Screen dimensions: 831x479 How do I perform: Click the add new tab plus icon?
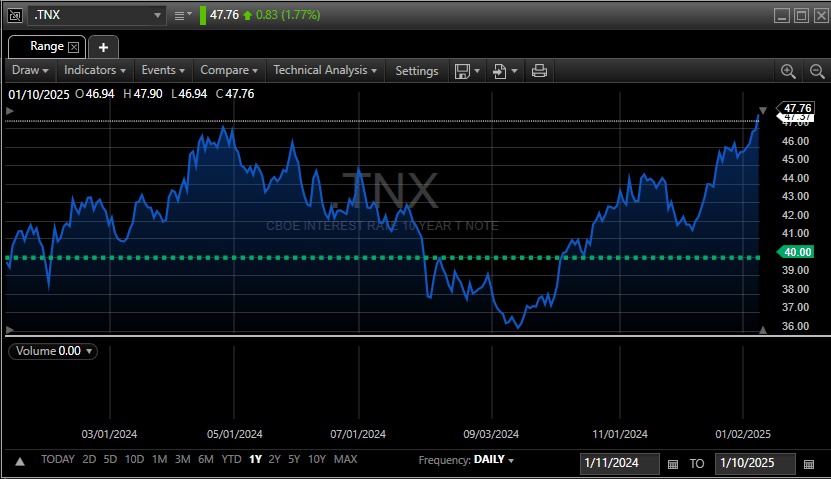pos(103,47)
